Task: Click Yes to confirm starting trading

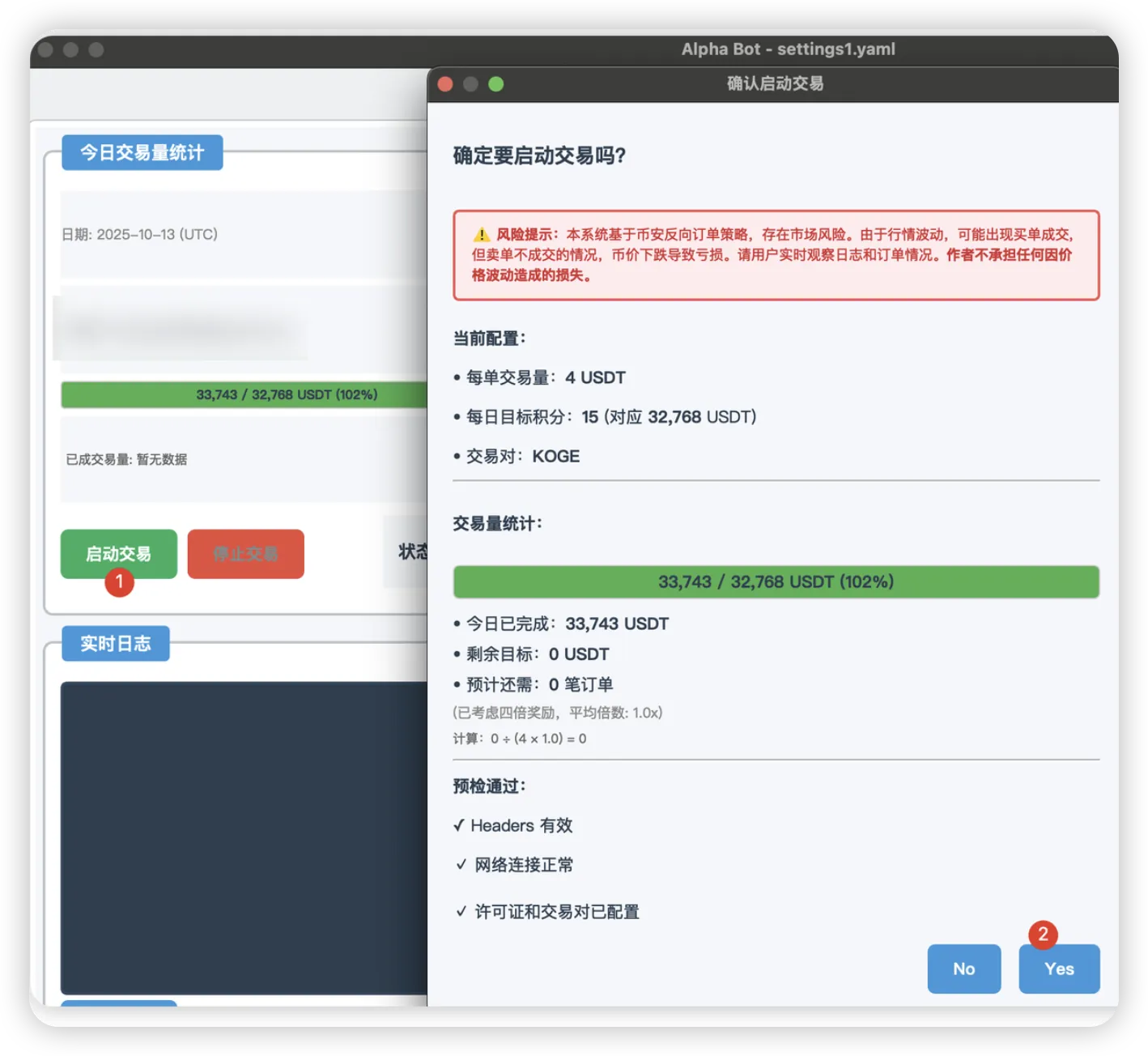Action: tap(1058, 969)
